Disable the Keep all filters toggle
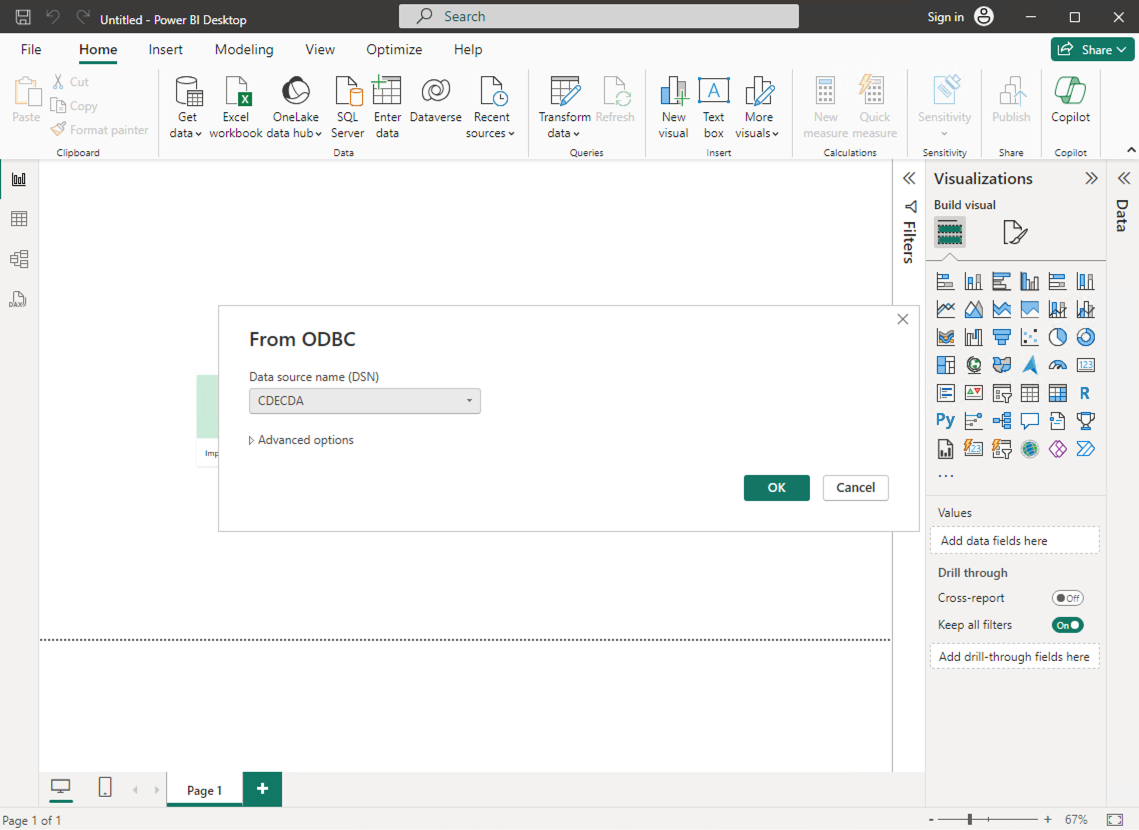 pyautogui.click(x=1067, y=625)
